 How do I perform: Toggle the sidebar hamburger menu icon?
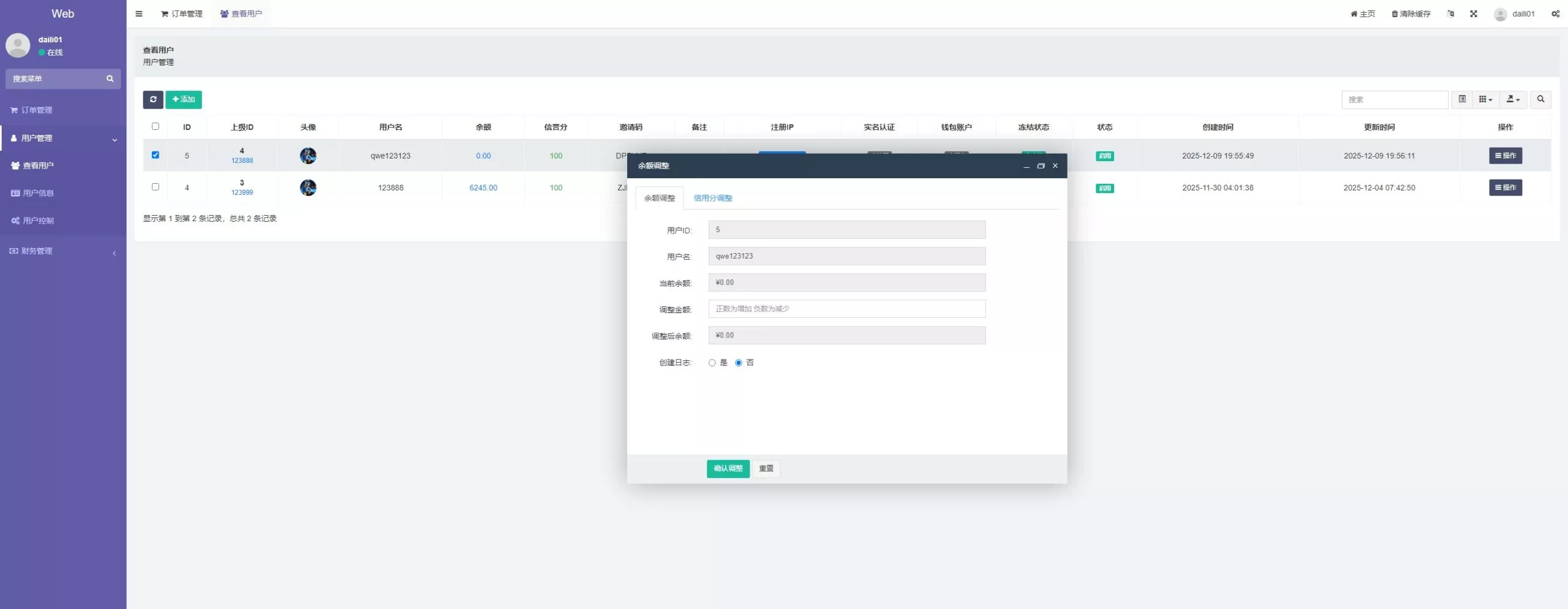point(139,13)
